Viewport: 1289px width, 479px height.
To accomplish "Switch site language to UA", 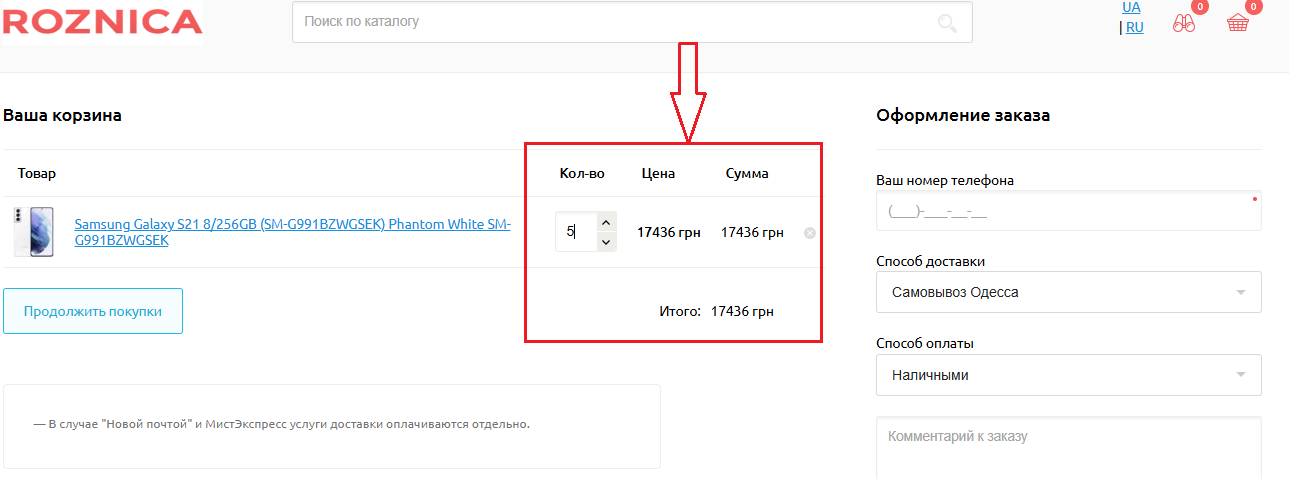I will [x=1131, y=7].
